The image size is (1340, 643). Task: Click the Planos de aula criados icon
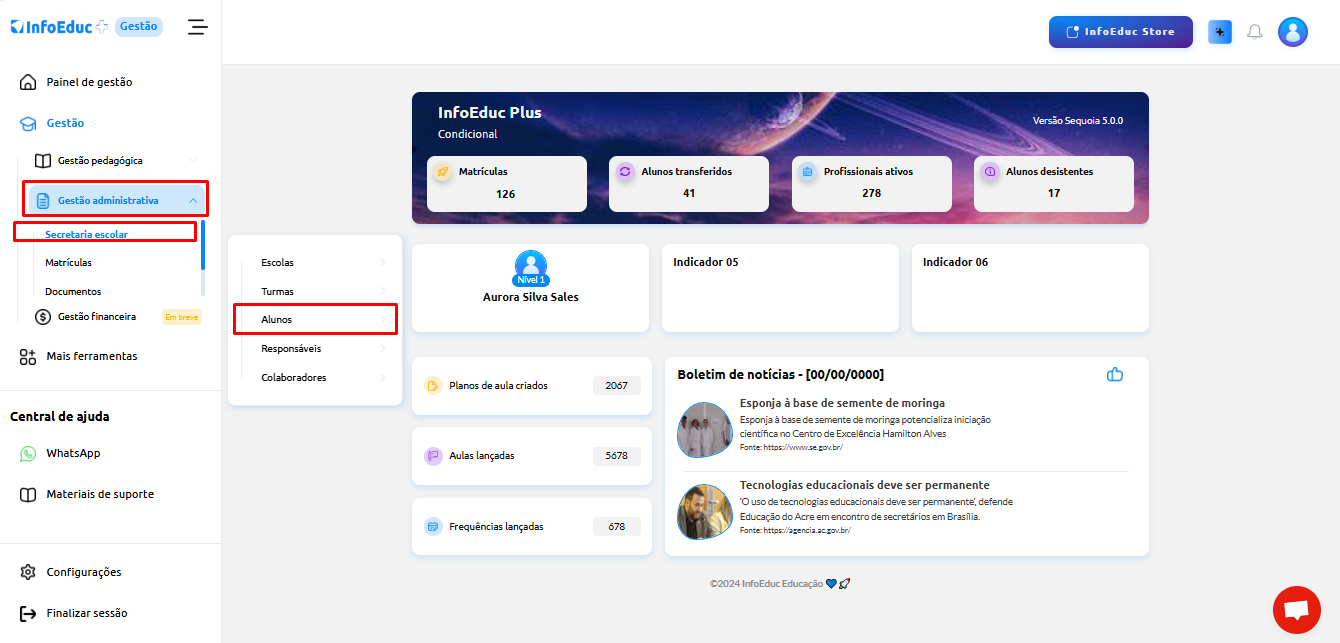[x=433, y=386]
